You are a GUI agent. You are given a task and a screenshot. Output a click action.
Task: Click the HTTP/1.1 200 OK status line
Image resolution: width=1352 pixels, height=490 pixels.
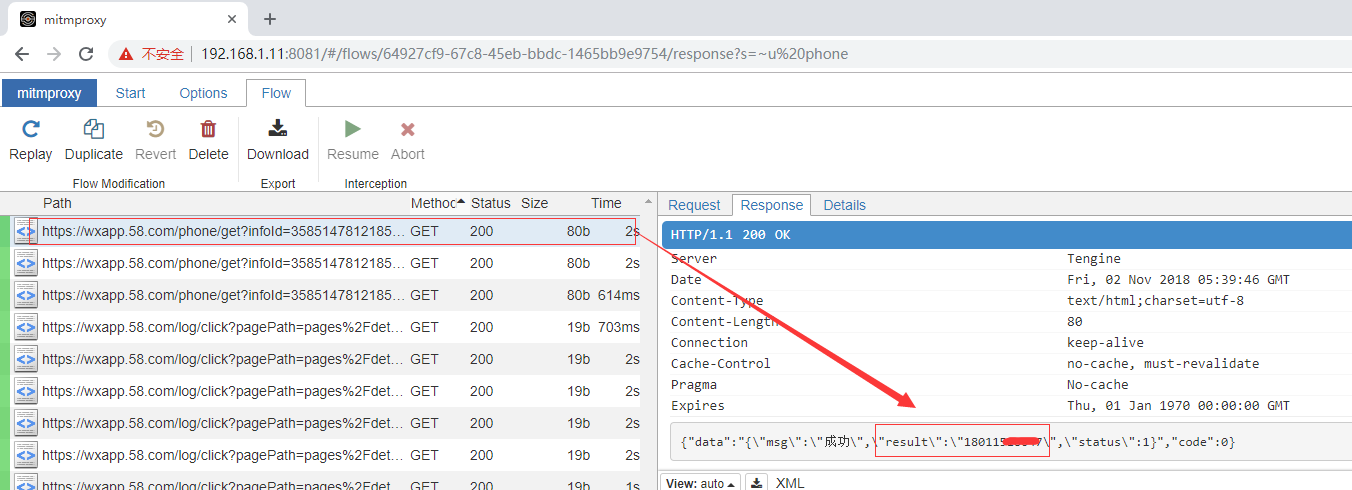[730, 234]
